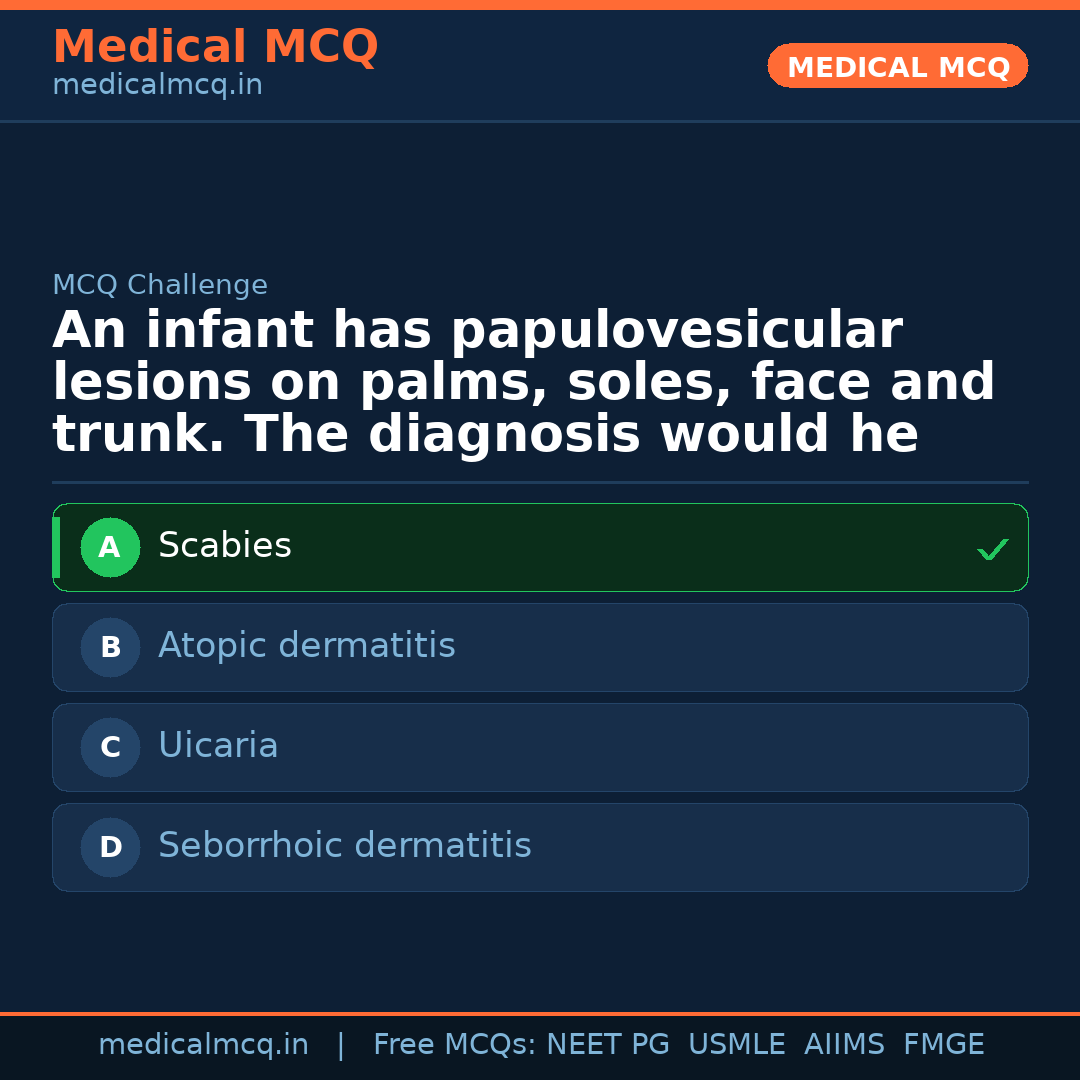
Task: Open medicalmcq.in link under the header title
Action: pos(157,86)
